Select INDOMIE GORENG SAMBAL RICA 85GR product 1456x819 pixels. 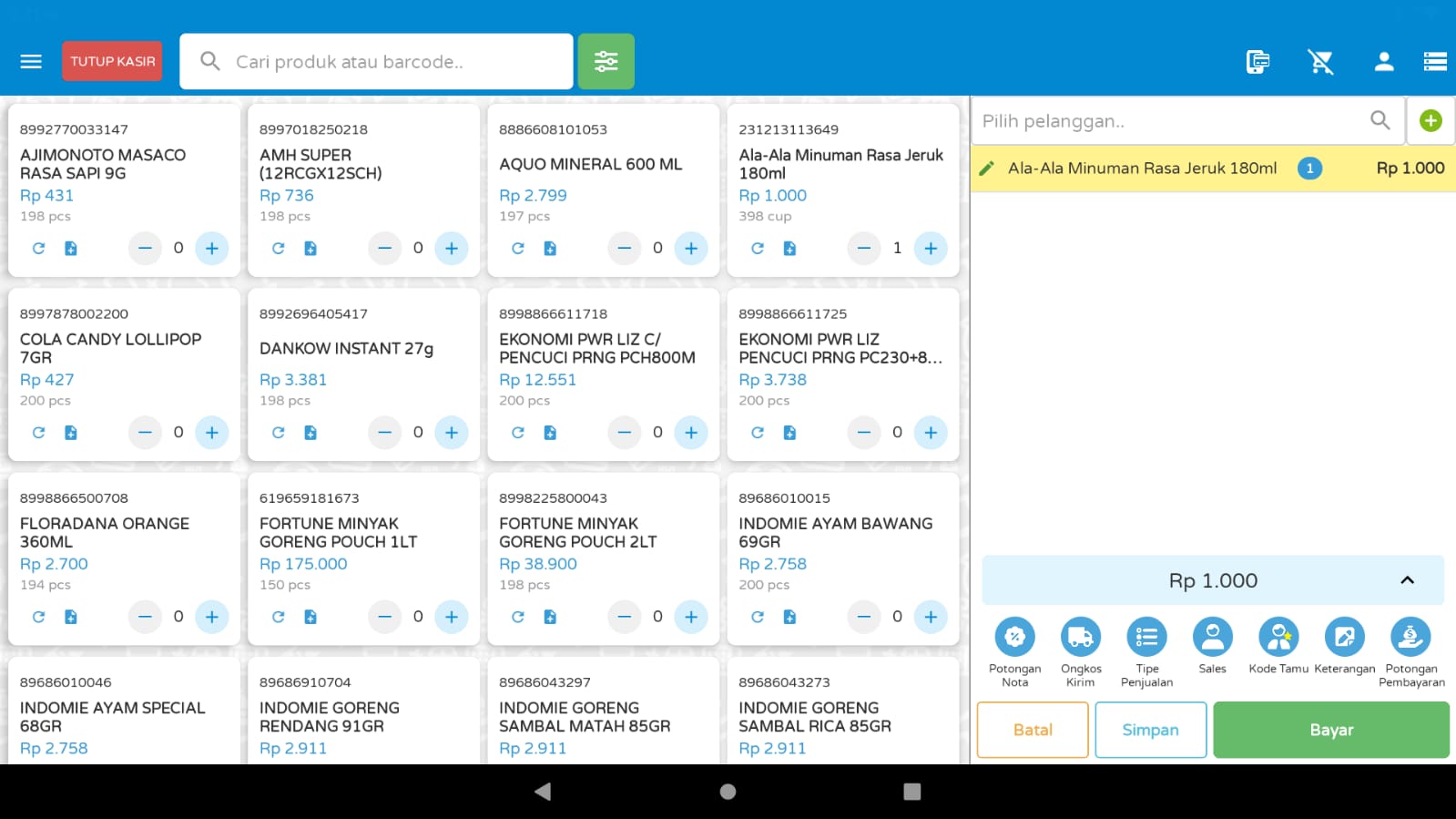(x=843, y=712)
